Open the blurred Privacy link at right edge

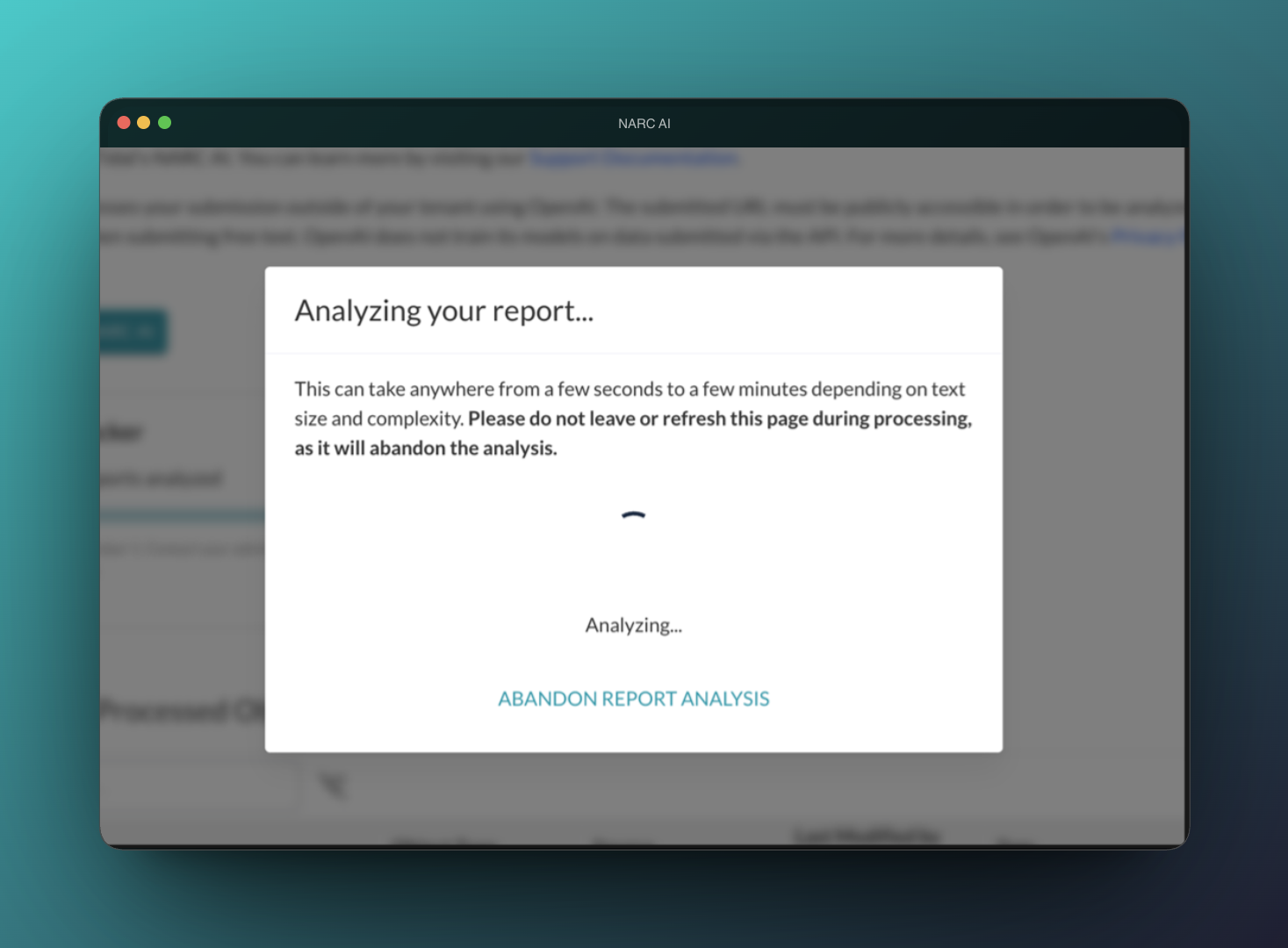[1148, 235]
